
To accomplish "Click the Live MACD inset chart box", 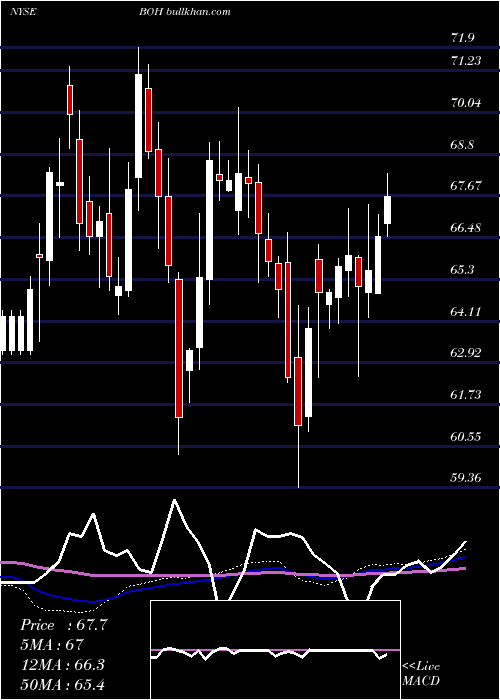I will click(x=275, y=650).
